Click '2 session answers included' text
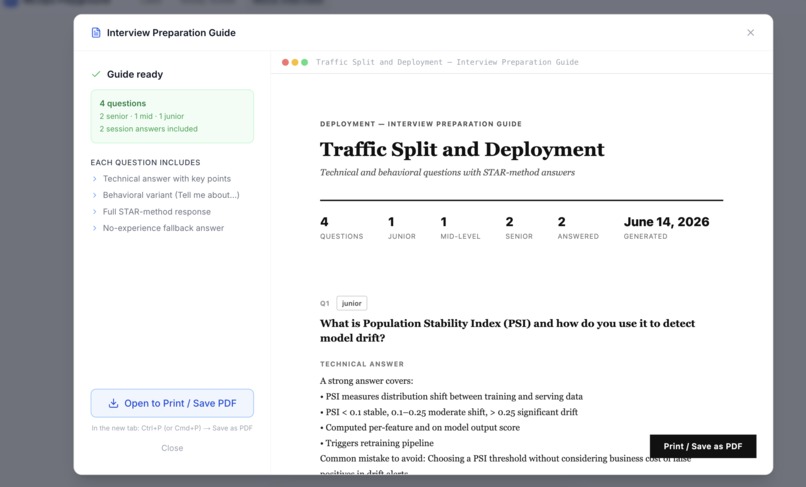Viewport: 806px width, 487px height. coord(149,129)
